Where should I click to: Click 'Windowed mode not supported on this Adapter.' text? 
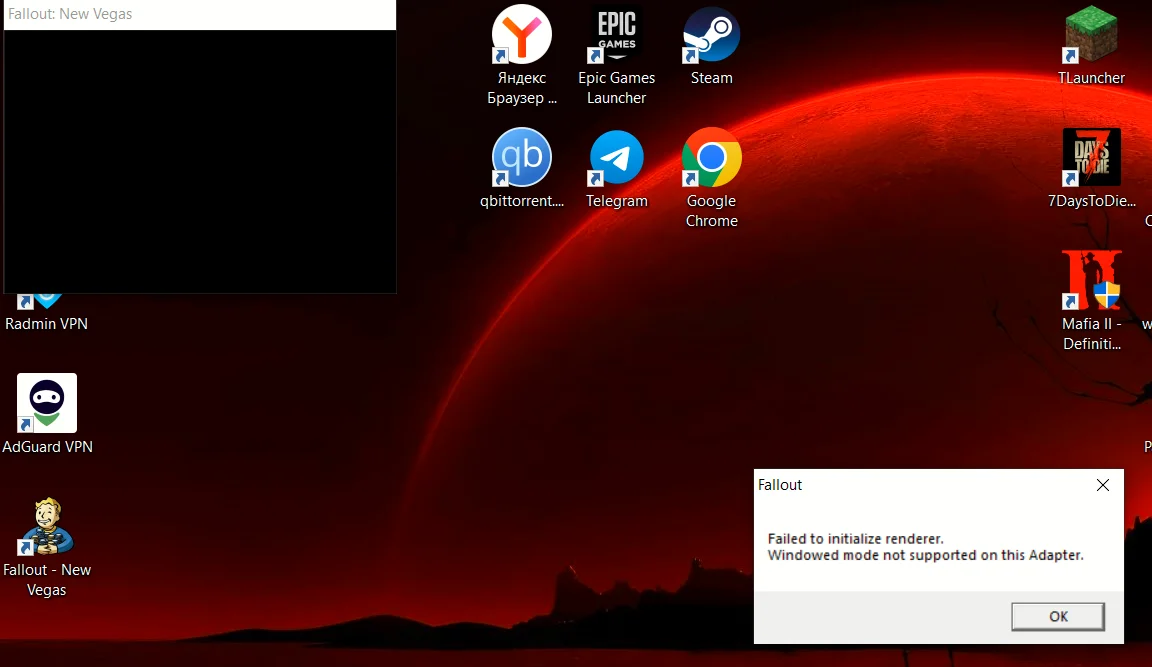point(926,555)
